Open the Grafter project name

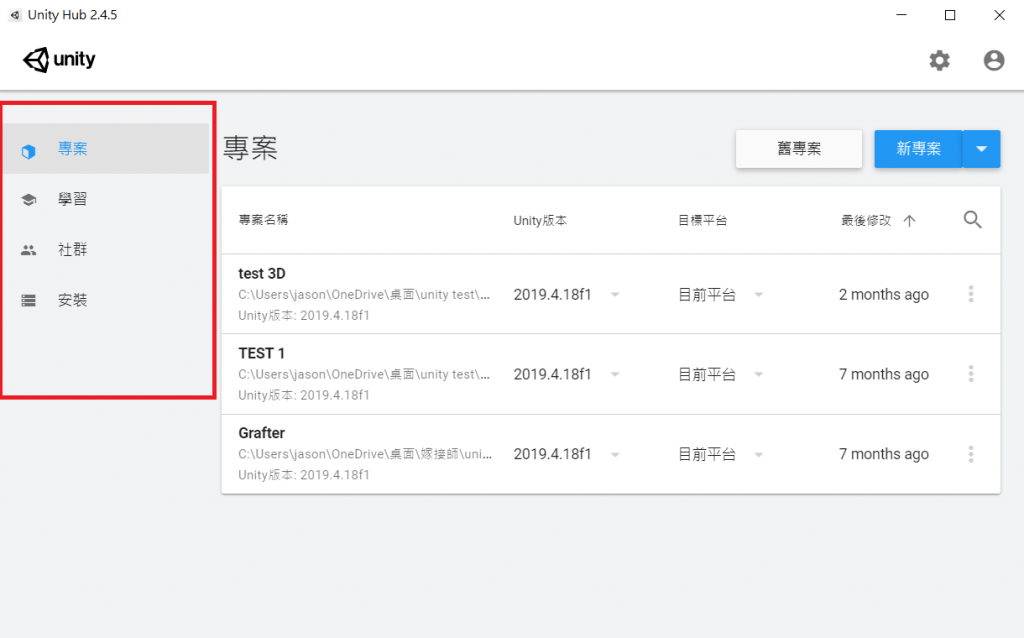point(261,433)
